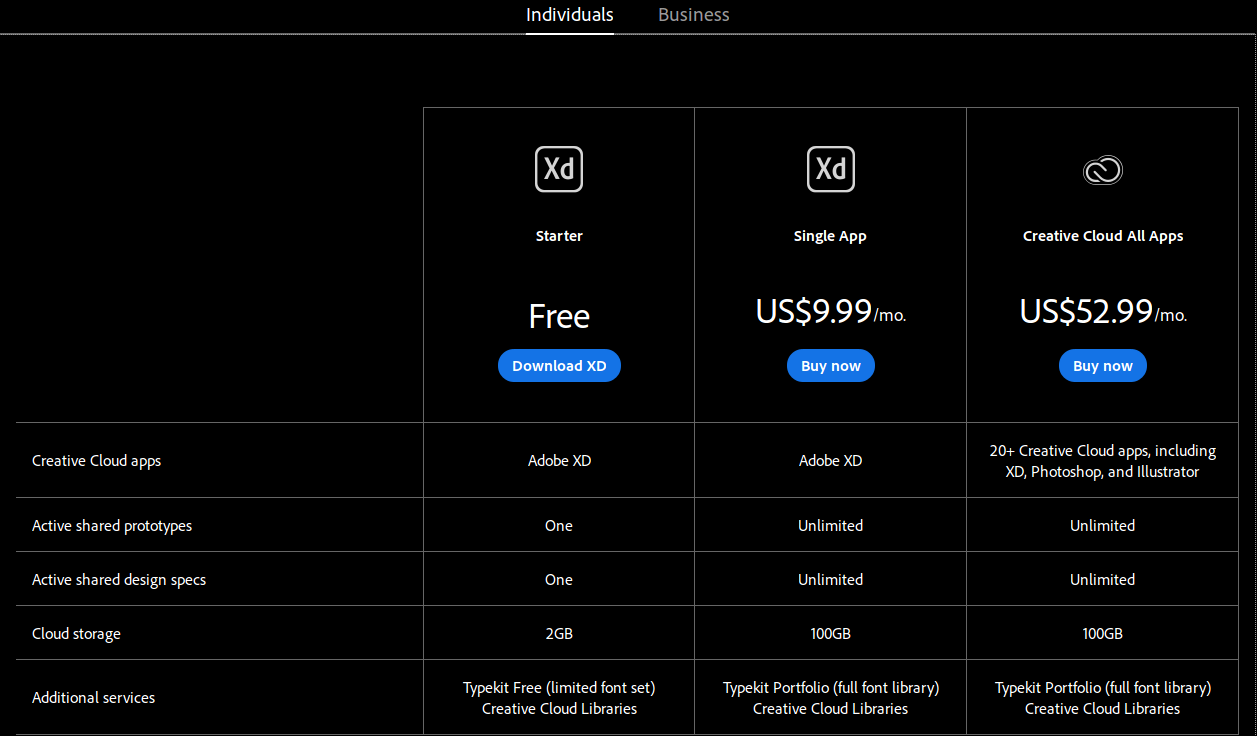This screenshot has width=1257, height=736.
Task: Select the Creative Cloud apps row label
Action: (x=96, y=461)
